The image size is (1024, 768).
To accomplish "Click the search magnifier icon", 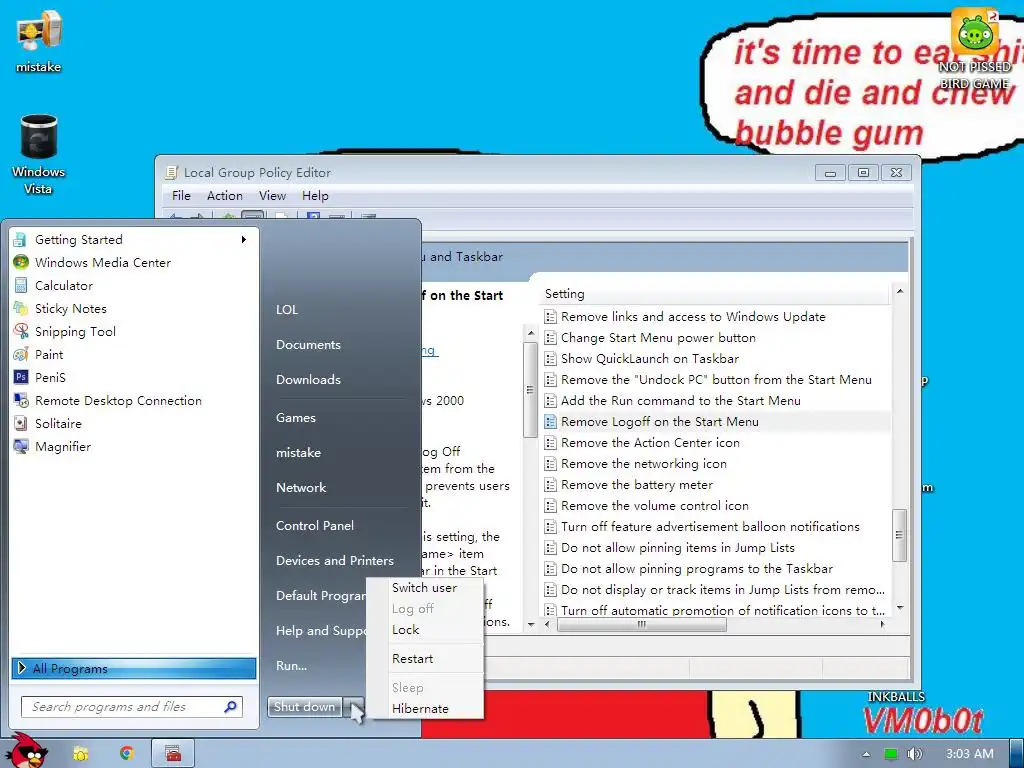I will 230,707.
